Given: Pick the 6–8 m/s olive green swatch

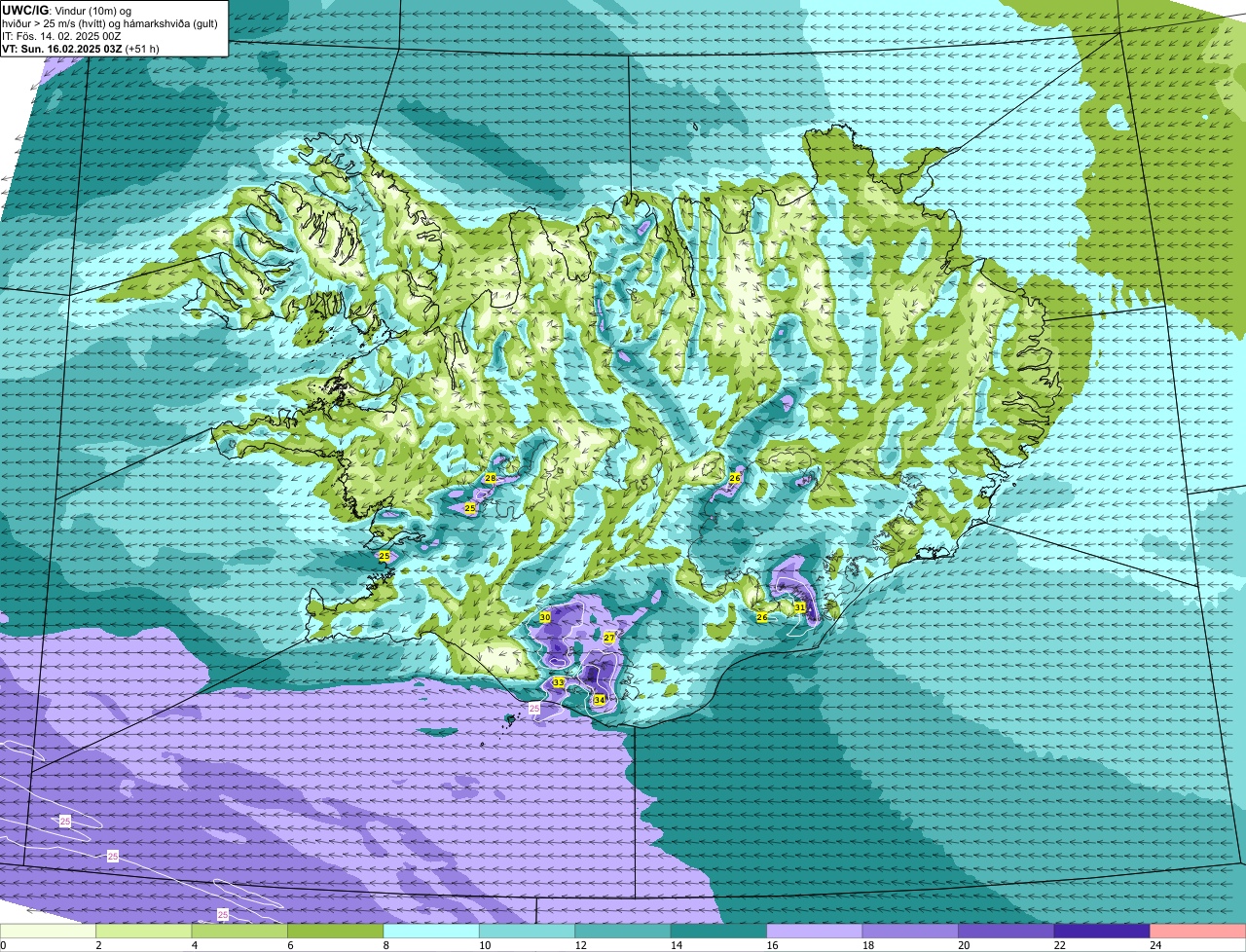Looking at the screenshot, I should (x=336, y=931).
